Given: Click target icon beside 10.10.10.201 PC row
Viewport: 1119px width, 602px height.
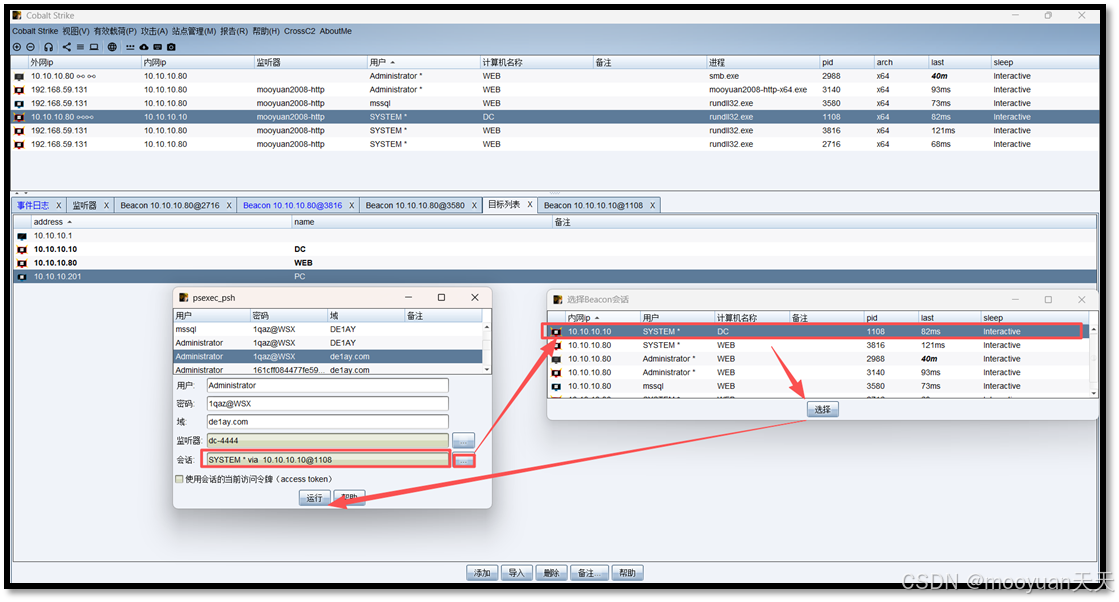Looking at the screenshot, I should [22, 277].
